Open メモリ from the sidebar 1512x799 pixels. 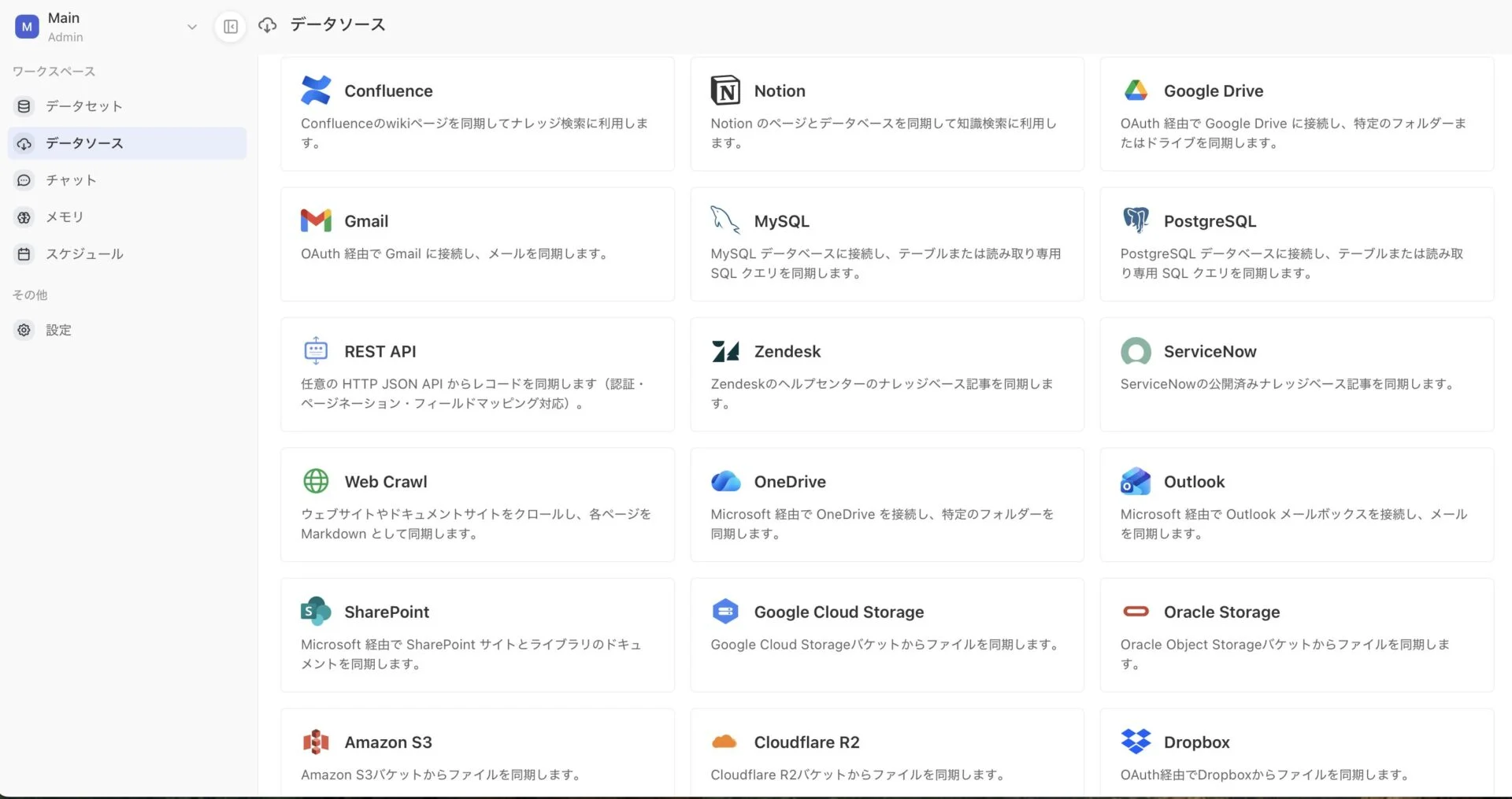point(127,217)
